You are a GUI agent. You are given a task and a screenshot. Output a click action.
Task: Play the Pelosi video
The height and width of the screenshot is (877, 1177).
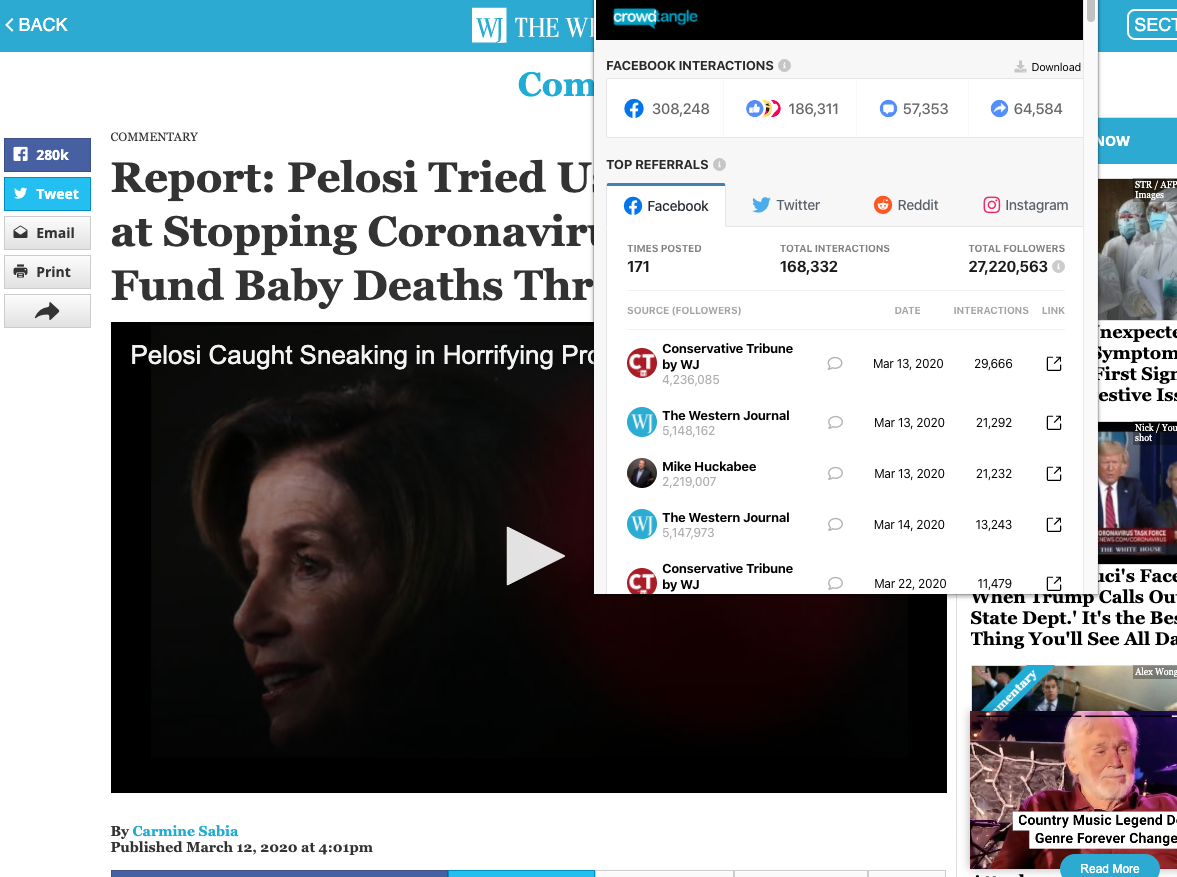534,556
